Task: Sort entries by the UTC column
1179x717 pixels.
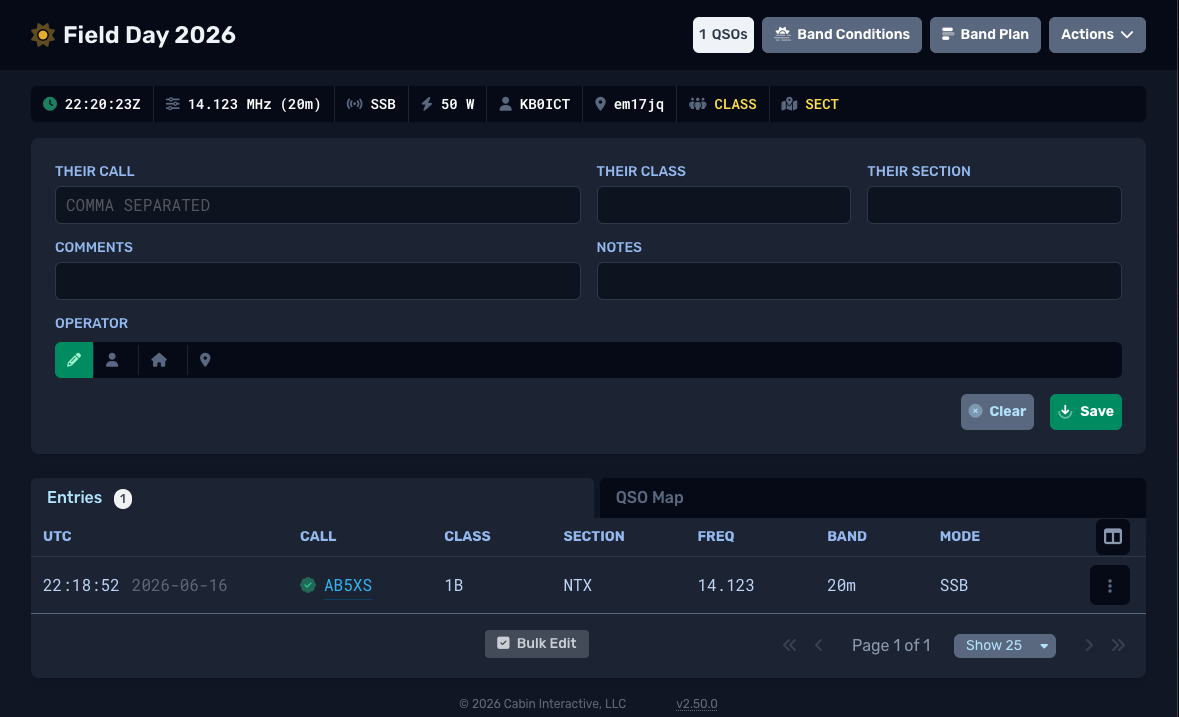Action: [57, 537]
